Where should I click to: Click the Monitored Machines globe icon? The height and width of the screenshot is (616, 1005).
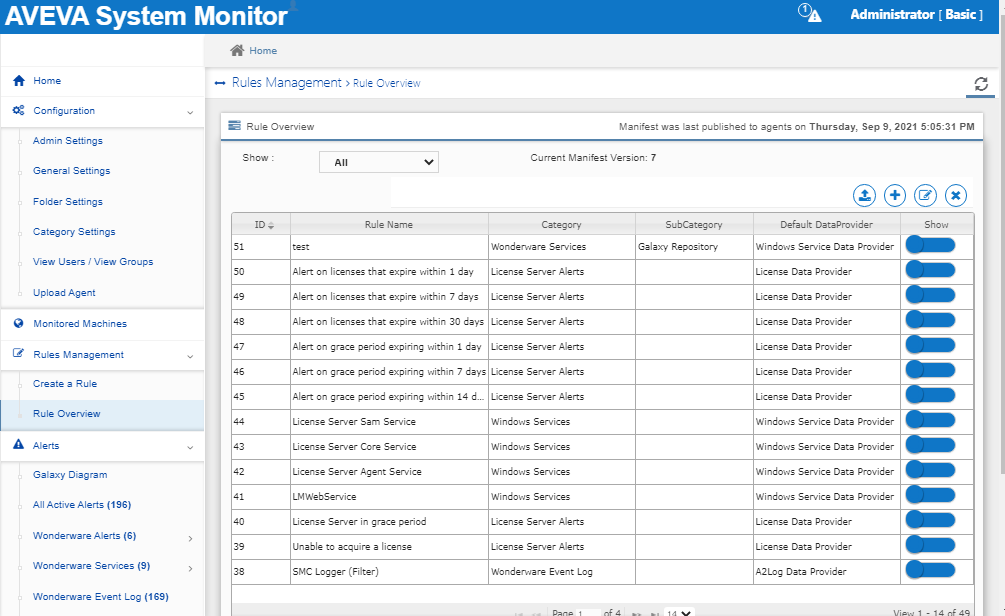point(19,323)
